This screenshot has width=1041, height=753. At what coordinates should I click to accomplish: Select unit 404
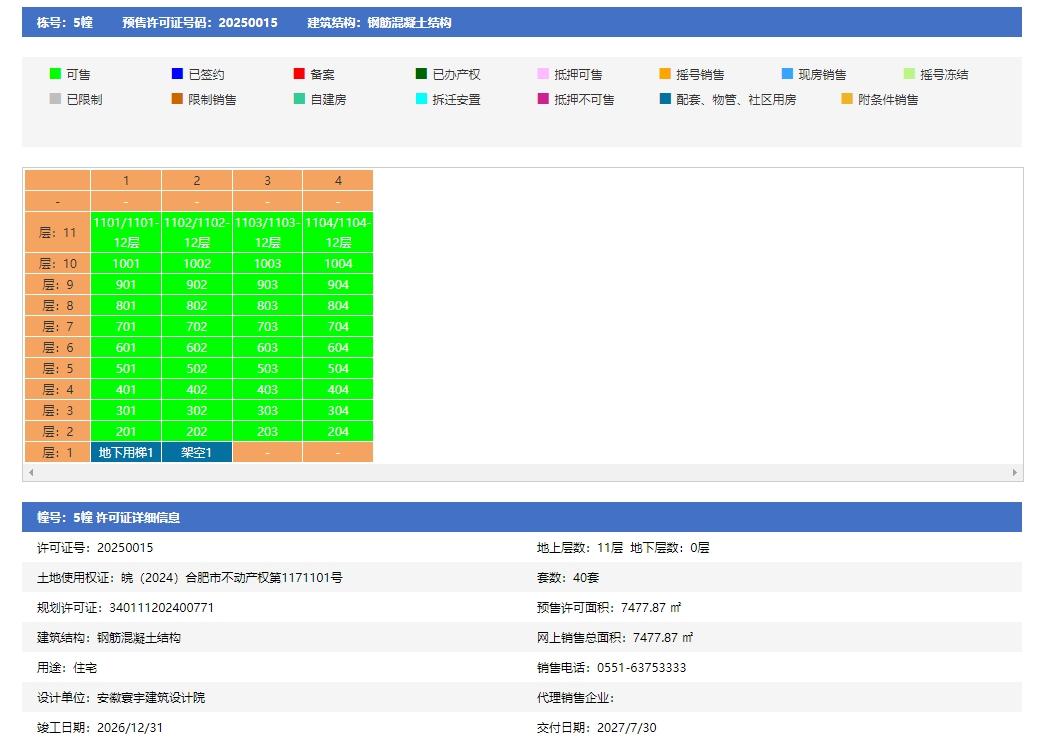(338, 390)
